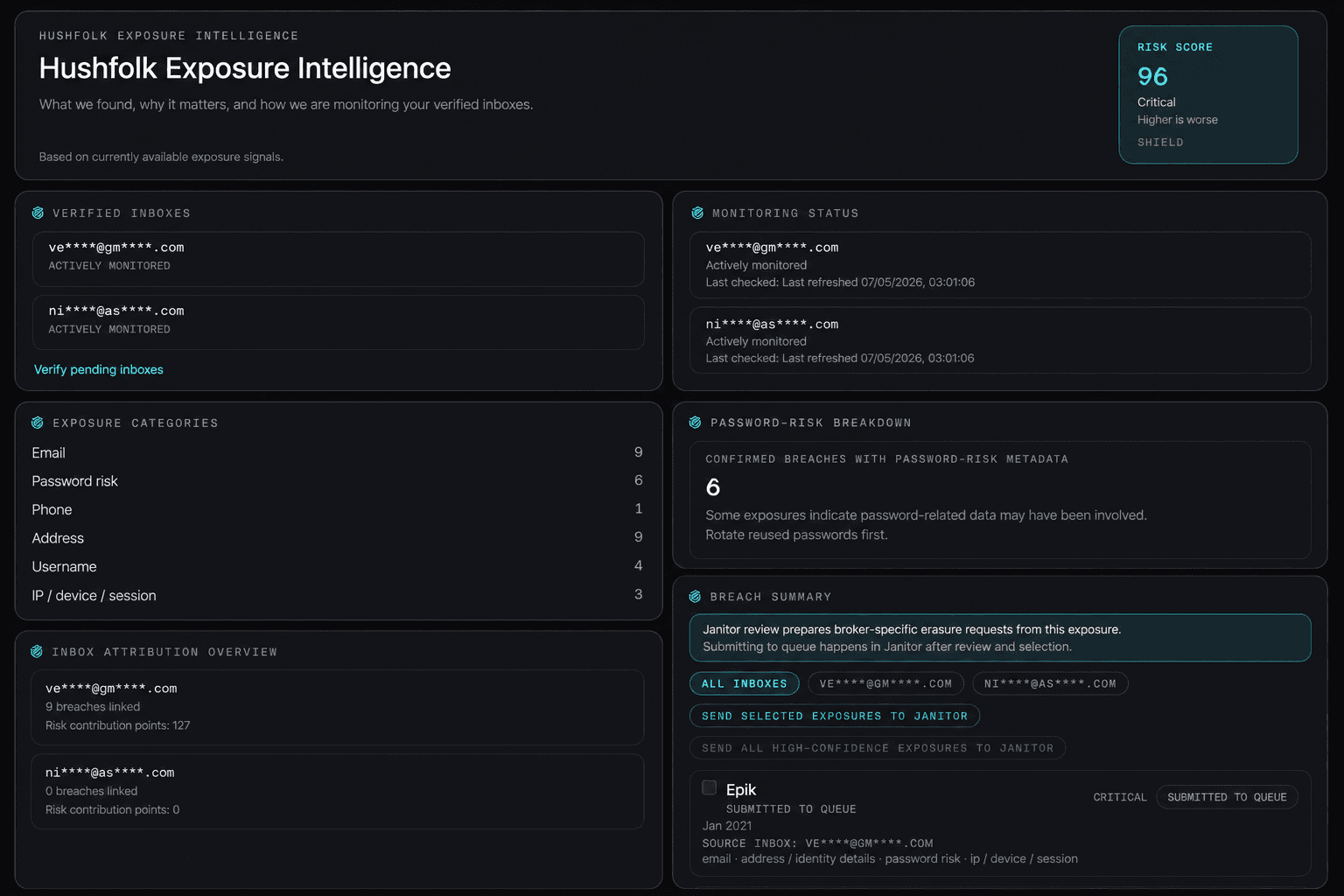1344x896 pixels.
Task: Click the '0 breaches linked' text
Action: pyautogui.click(x=92, y=791)
